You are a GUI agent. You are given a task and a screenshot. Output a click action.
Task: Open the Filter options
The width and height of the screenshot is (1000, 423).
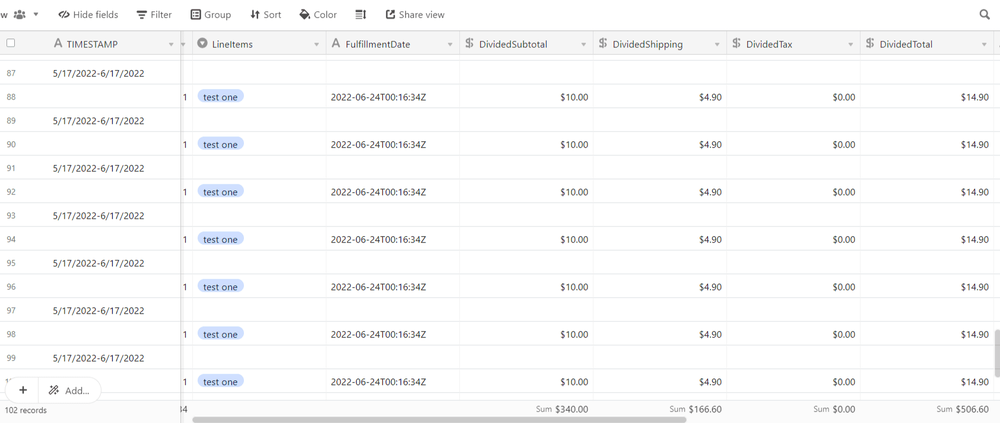(154, 15)
